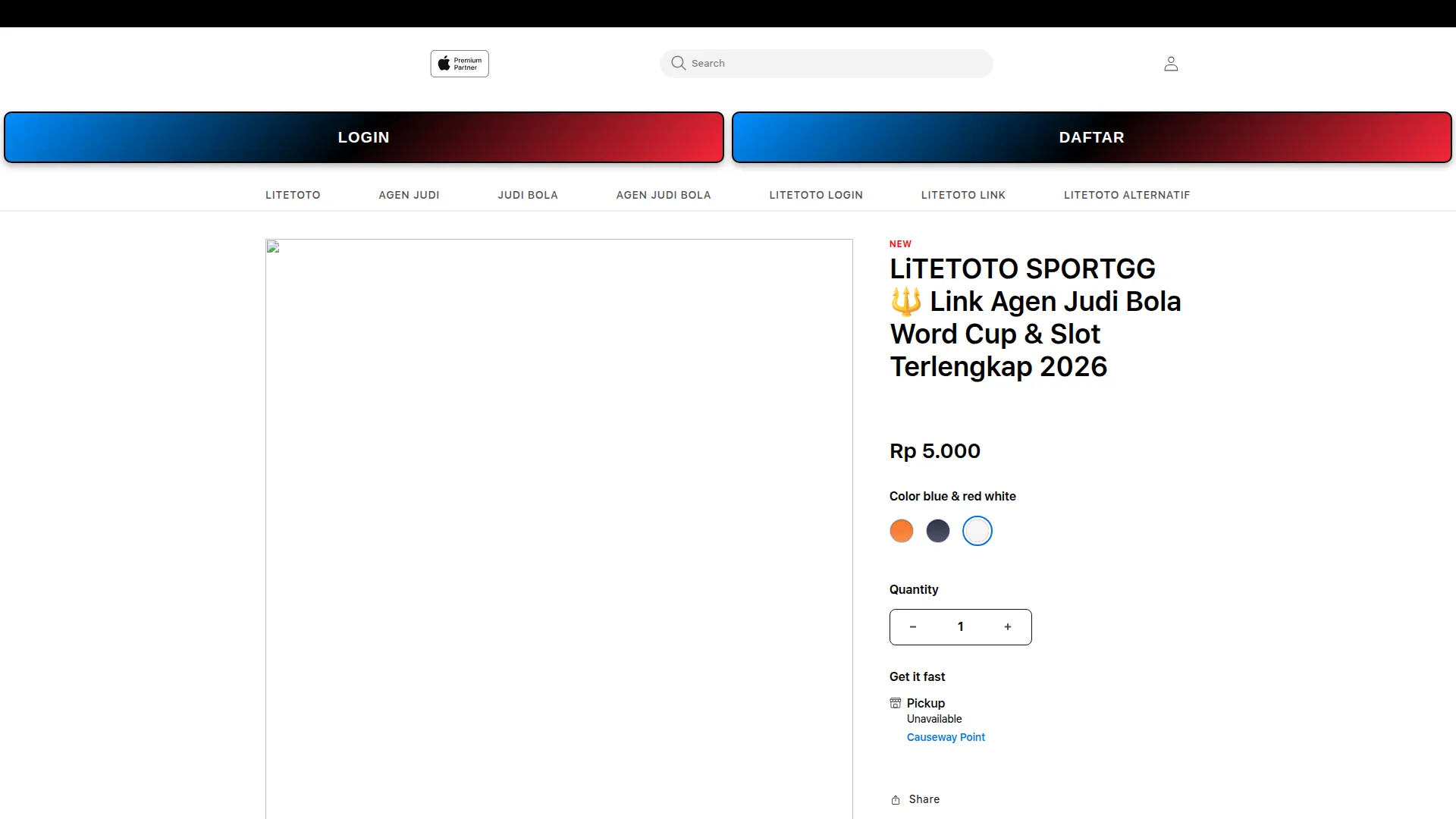Open the LITETOTO menu item
The width and height of the screenshot is (1456, 819).
pos(293,195)
